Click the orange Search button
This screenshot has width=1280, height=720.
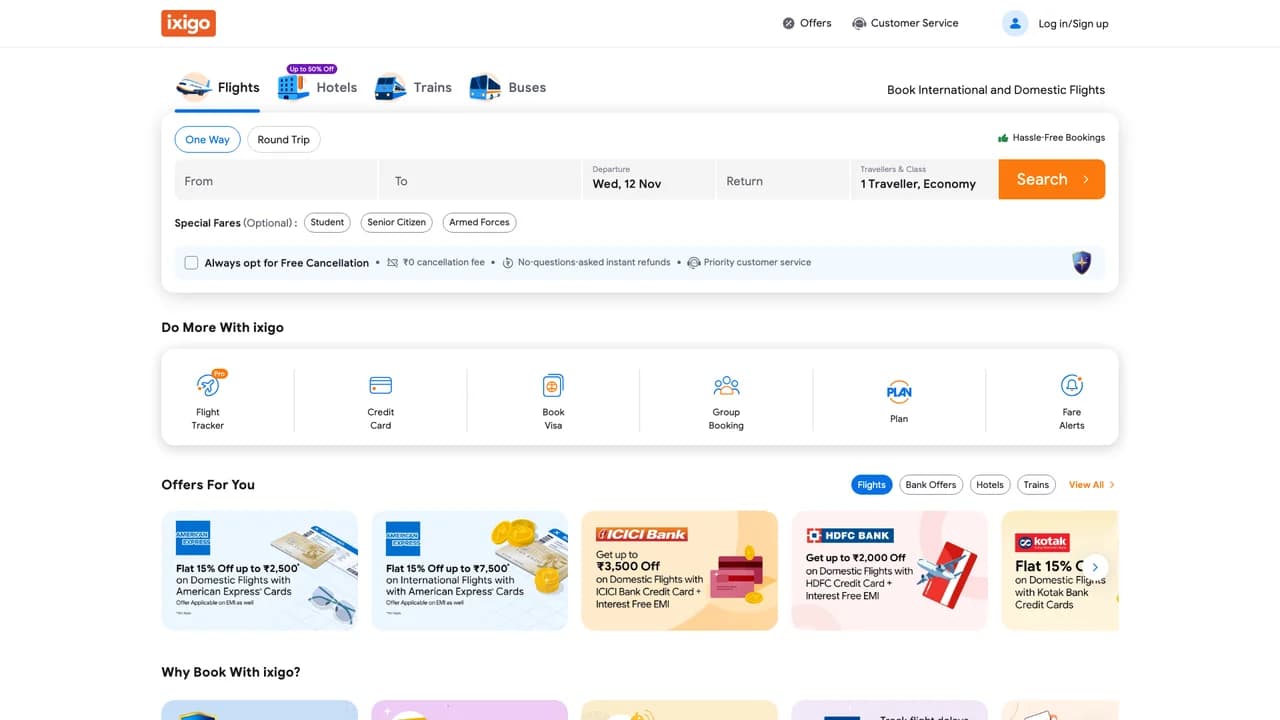pyautogui.click(x=1052, y=179)
